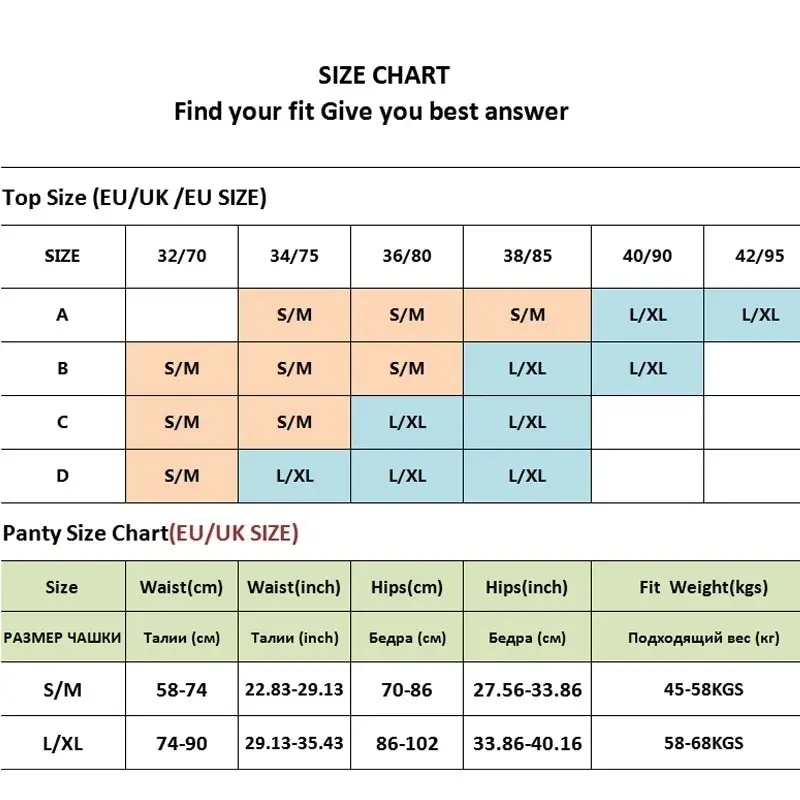Click the РАЗМЕР ЧАШКИ header cell
The image size is (800, 800).
click(62, 638)
